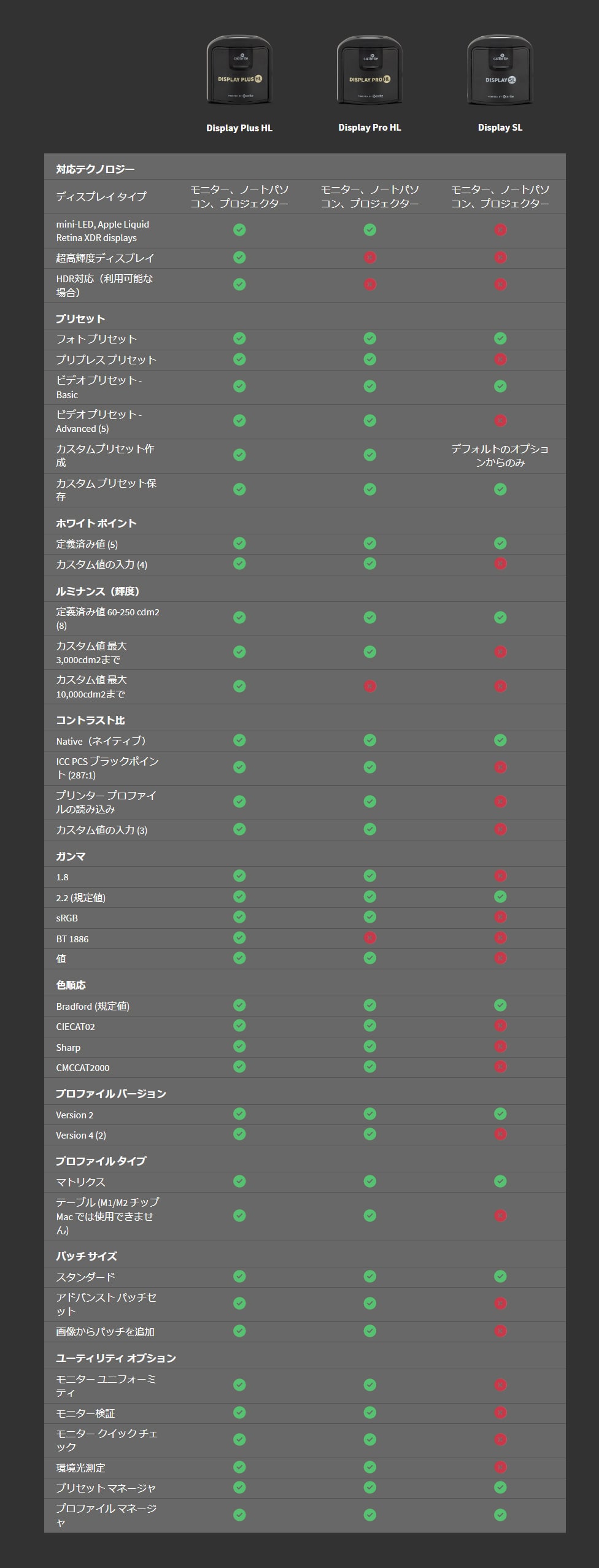Viewport: 599px width, 1568px height.
Task: Click the デフォルトのオプションからのみ cell text
Action: (500, 455)
